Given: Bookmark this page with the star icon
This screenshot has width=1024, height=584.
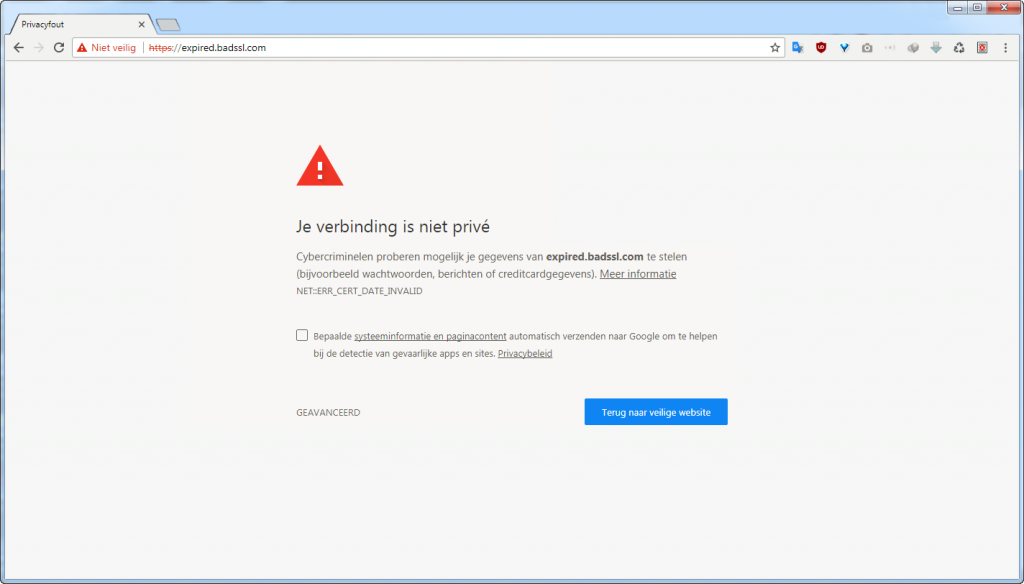Looking at the screenshot, I should (x=774, y=47).
